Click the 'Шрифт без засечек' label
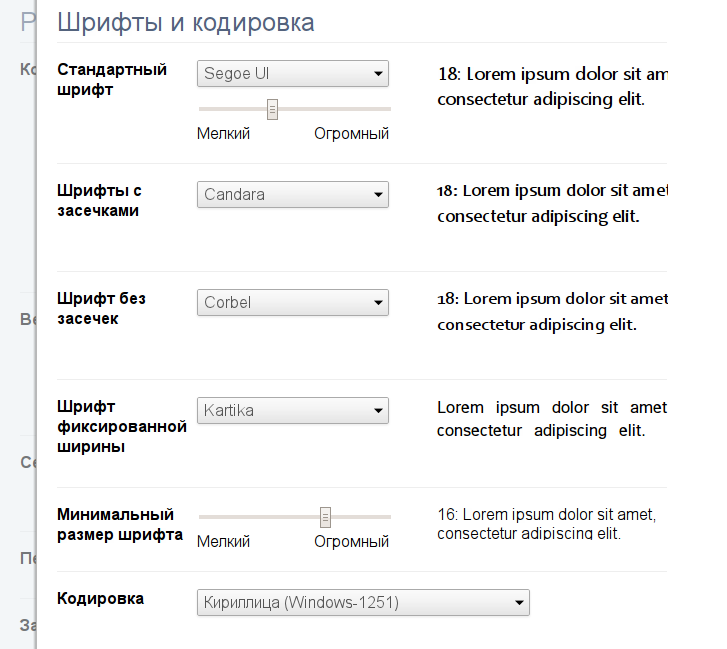Image resolution: width=727 pixels, height=649 pixels. [104, 308]
